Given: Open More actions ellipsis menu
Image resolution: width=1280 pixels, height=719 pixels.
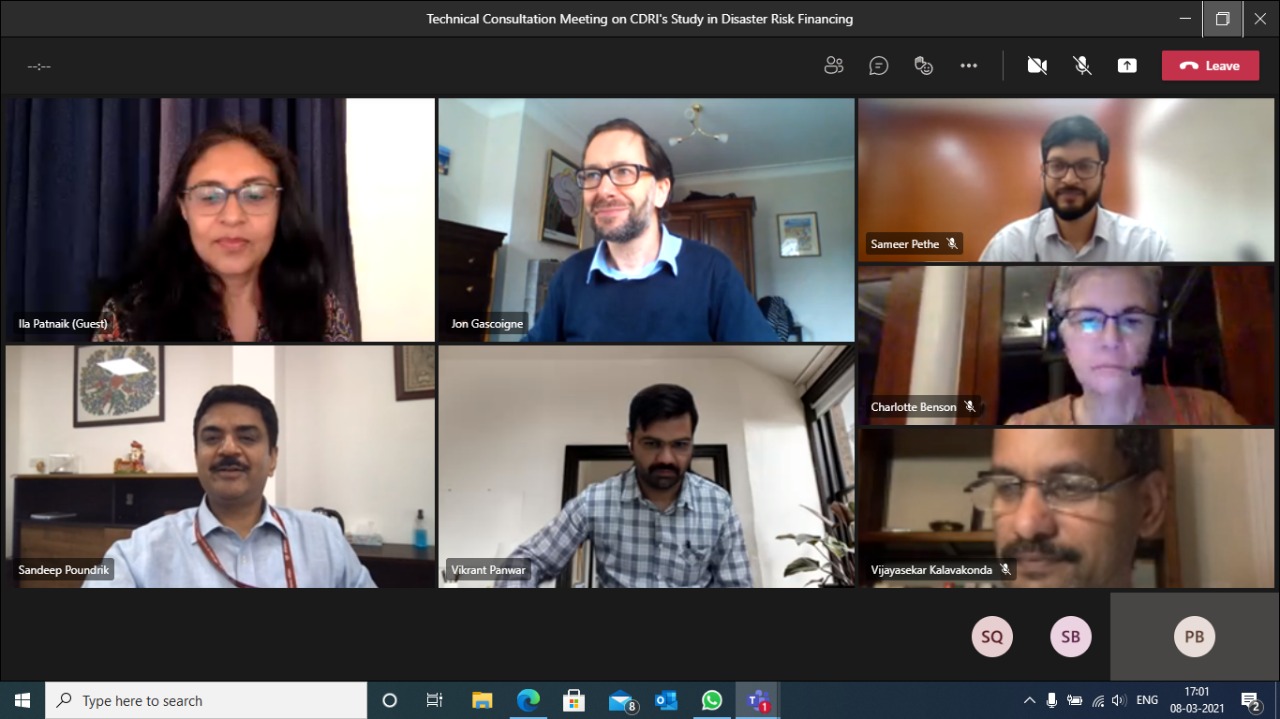Looking at the screenshot, I should 969,66.
